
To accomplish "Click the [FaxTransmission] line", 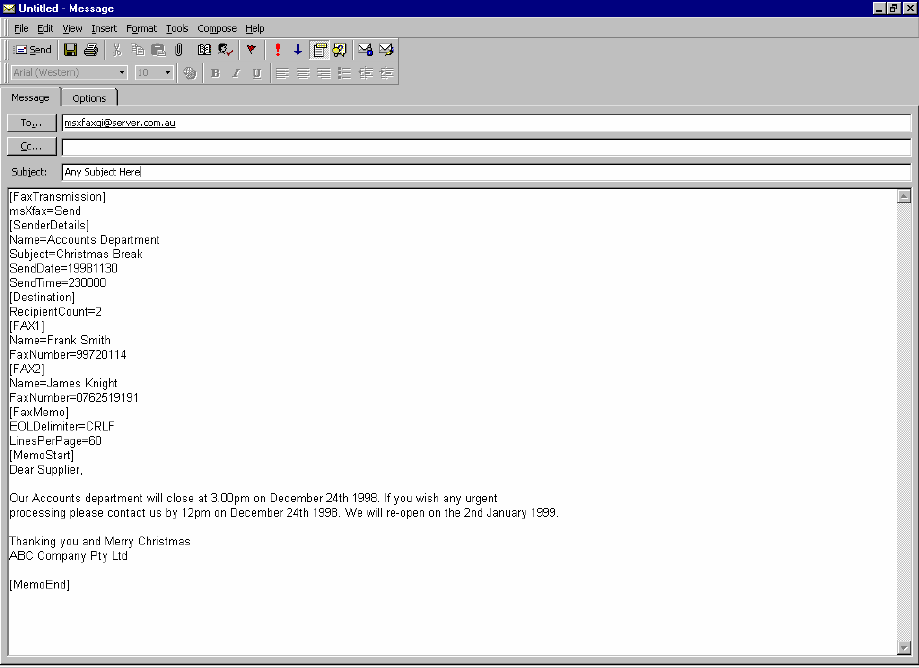I will pos(57,197).
